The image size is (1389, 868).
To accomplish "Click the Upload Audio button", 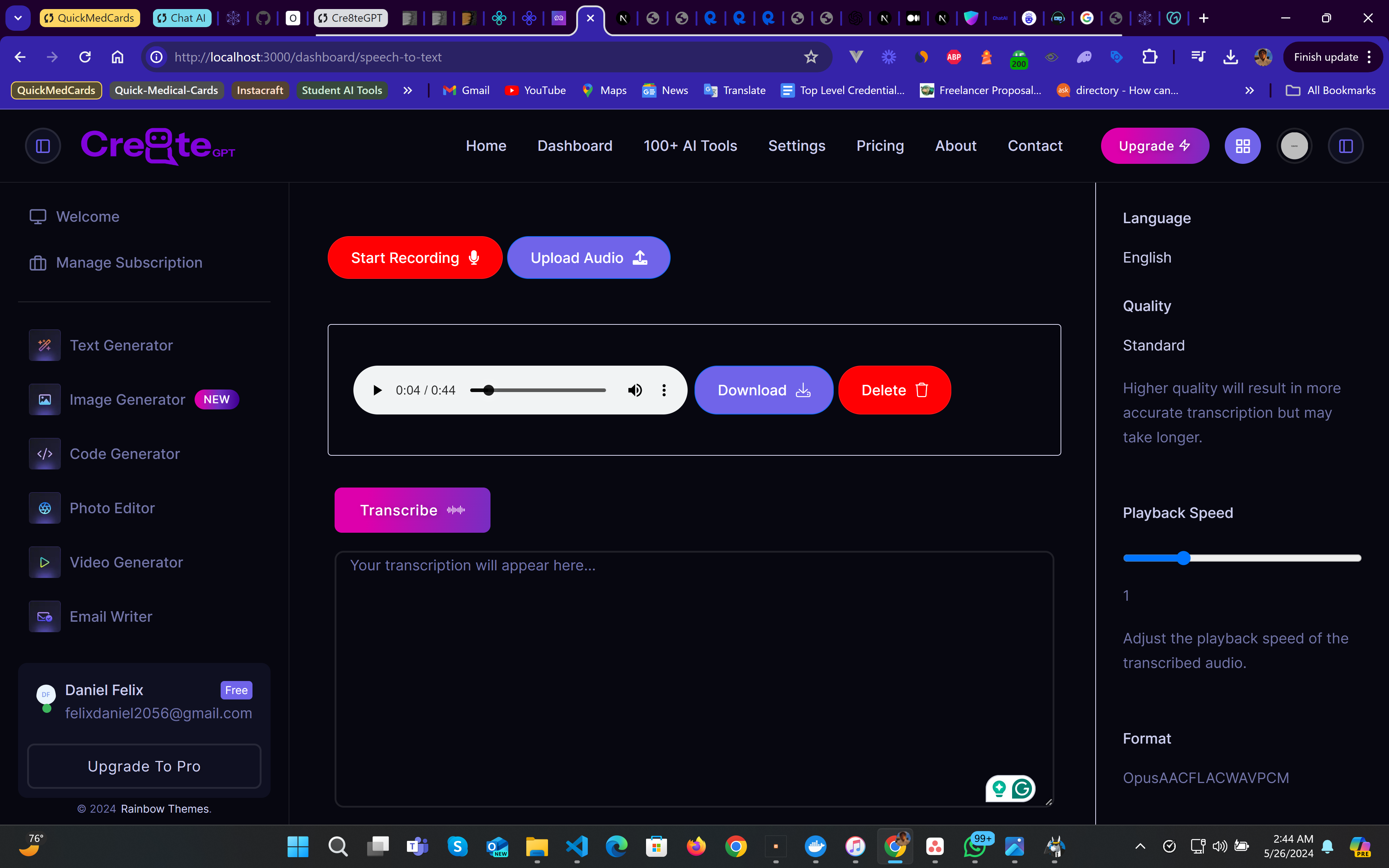I will point(588,258).
